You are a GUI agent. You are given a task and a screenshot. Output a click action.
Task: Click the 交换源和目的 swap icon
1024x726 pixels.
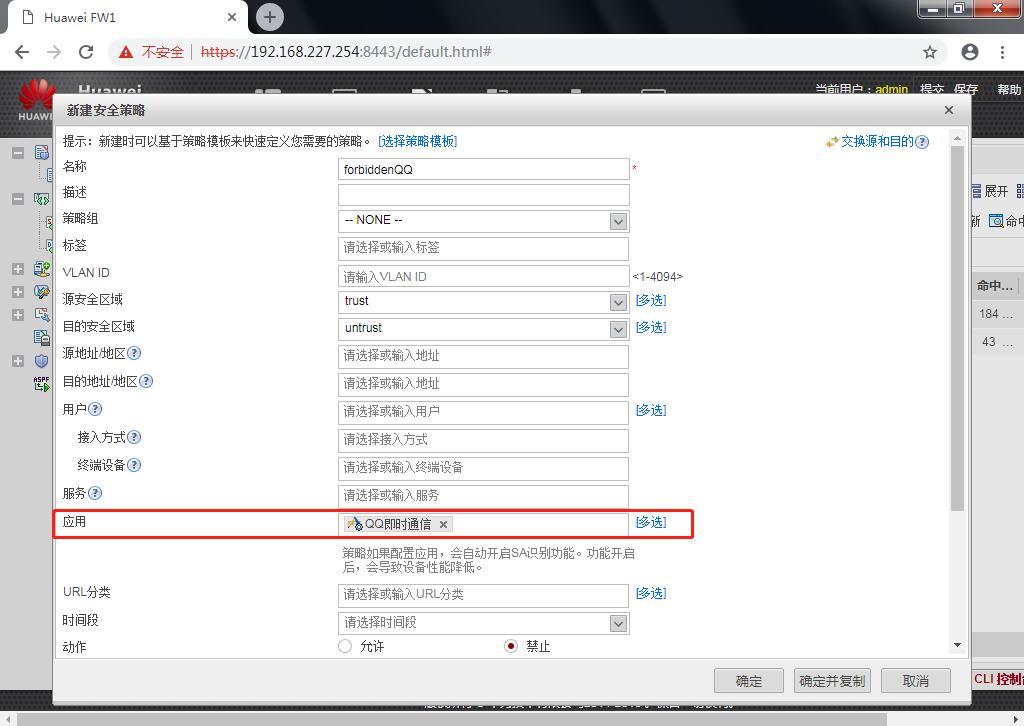click(x=834, y=141)
